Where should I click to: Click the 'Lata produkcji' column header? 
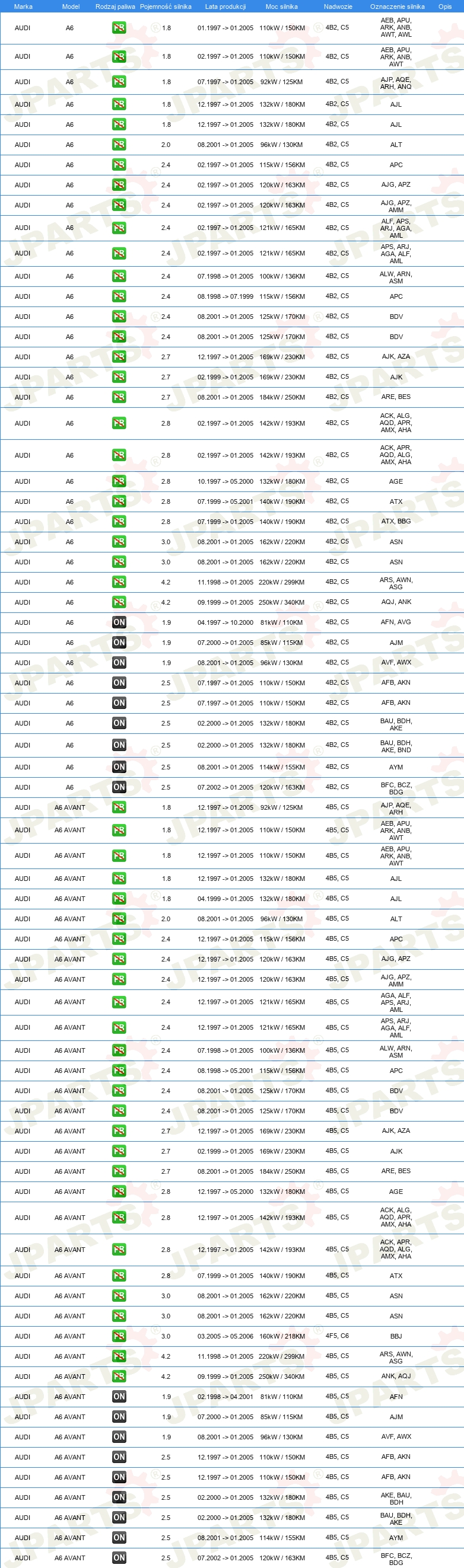click(225, 7)
